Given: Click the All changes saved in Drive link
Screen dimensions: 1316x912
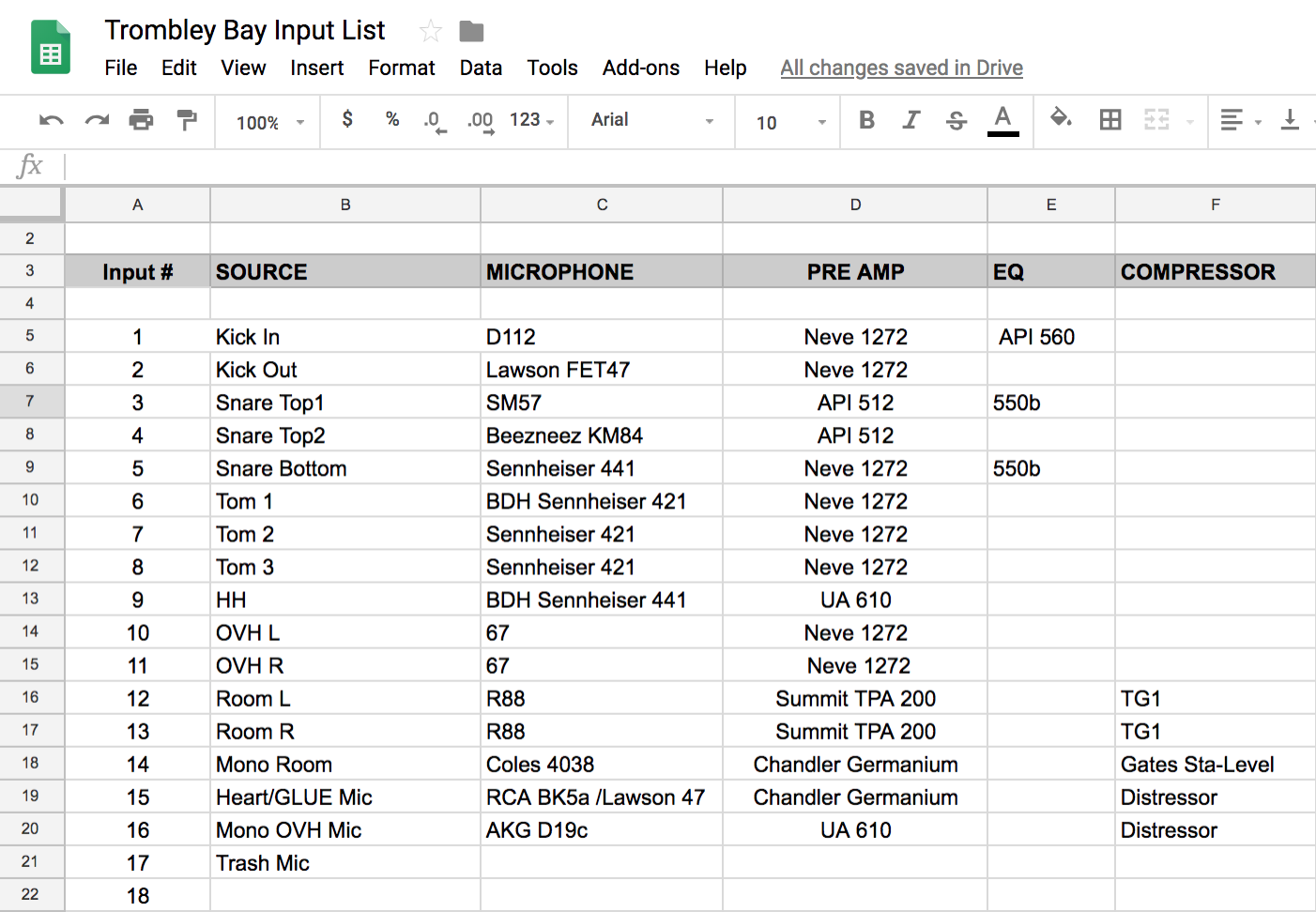Looking at the screenshot, I should pos(901,68).
